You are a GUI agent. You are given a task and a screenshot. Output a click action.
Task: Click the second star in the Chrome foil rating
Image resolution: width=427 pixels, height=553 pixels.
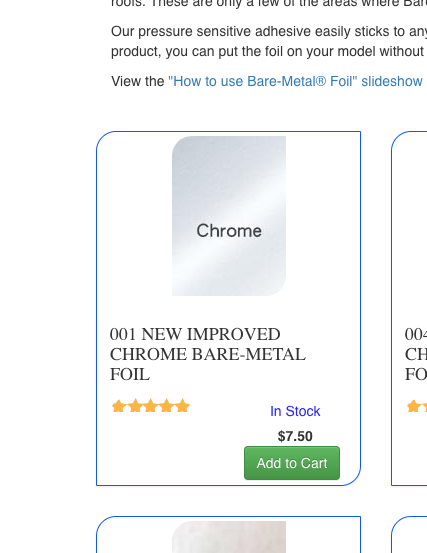point(135,406)
